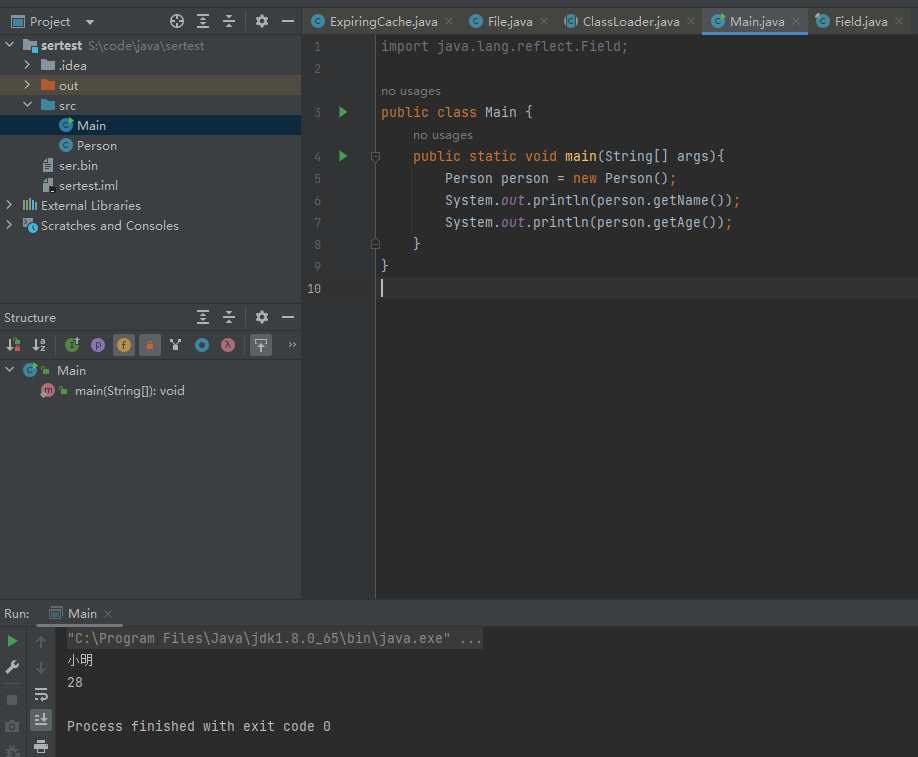Toggle Always Select Opened Element
Image resolution: width=918 pixels, height=757 pixels.
click(261, 345)
